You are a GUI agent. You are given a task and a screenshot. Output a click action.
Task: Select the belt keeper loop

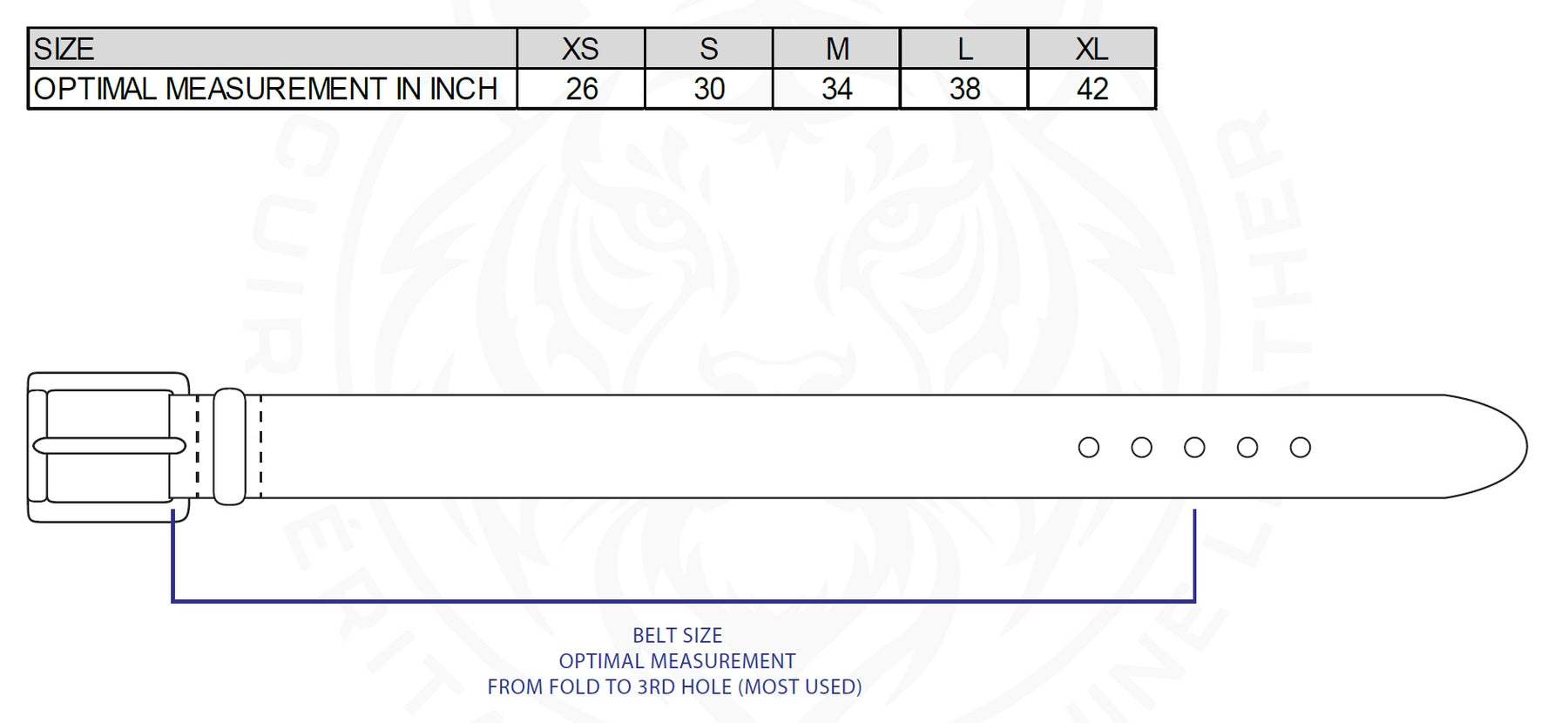coord(229,446)
